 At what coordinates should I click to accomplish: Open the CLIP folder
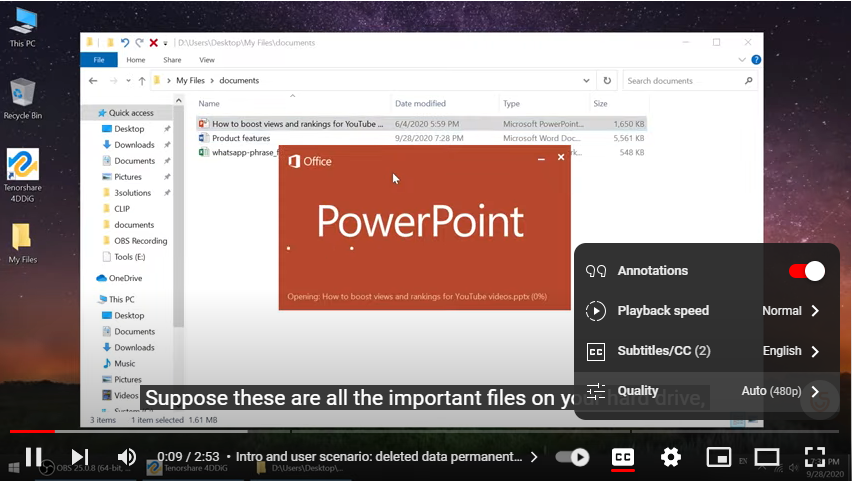pyautogui.click(x=121, y=209)
